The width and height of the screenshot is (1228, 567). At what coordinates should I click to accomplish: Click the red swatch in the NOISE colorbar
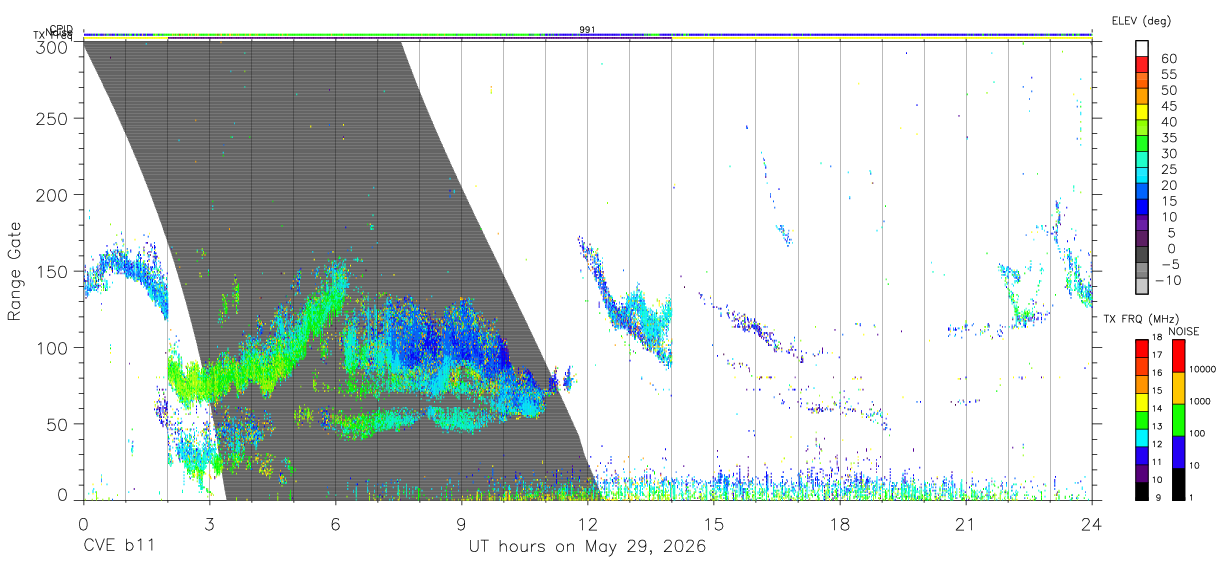tap(1177, 356)
